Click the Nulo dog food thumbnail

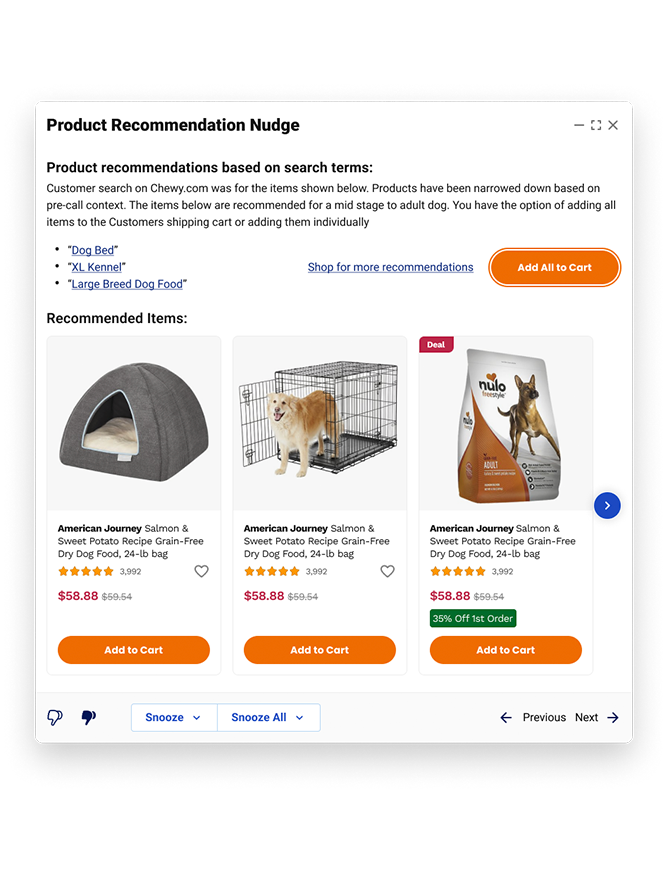tap(505, 423)
